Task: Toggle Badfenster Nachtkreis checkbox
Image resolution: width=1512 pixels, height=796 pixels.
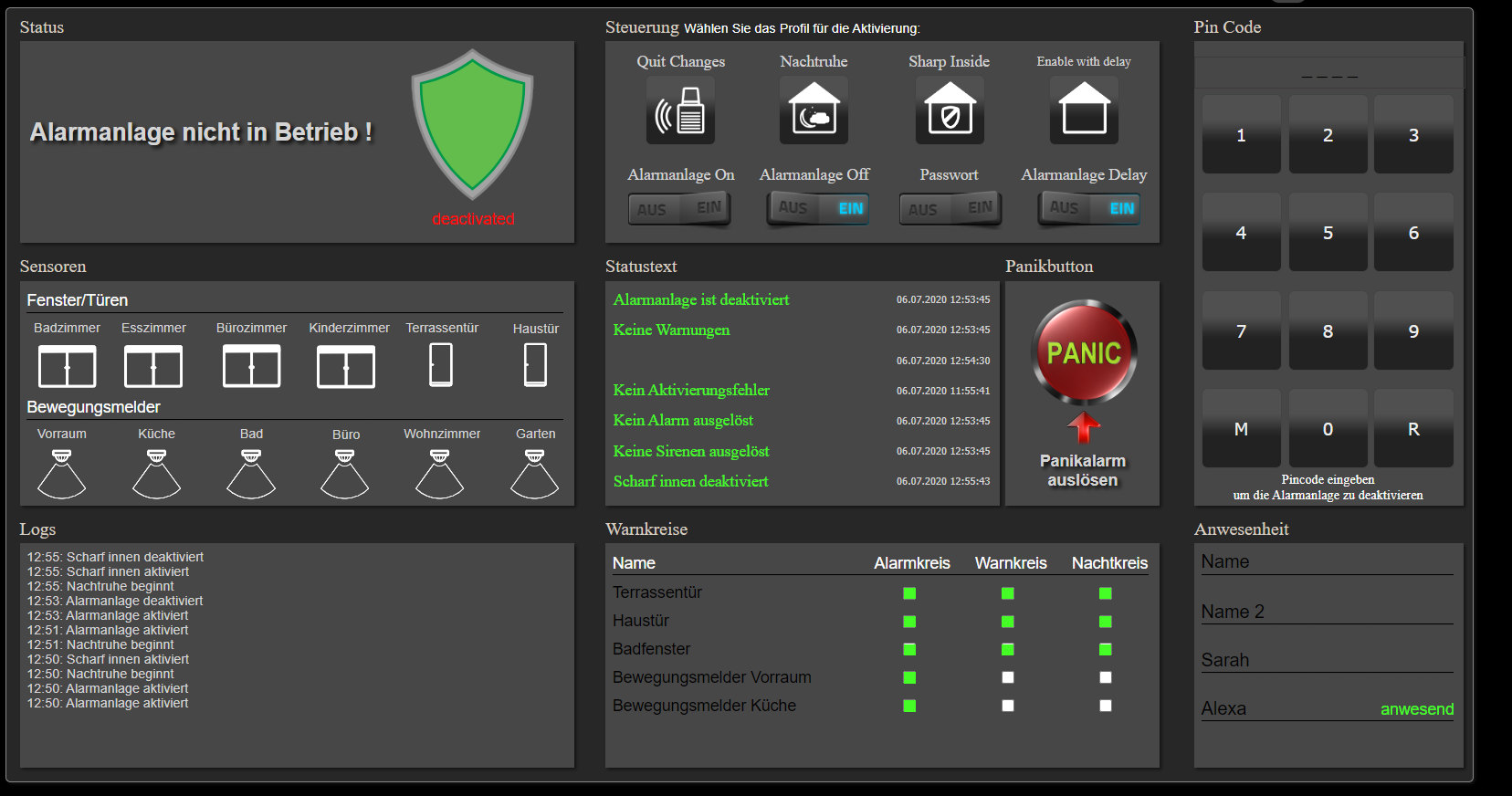Action: click(1106, 650)
